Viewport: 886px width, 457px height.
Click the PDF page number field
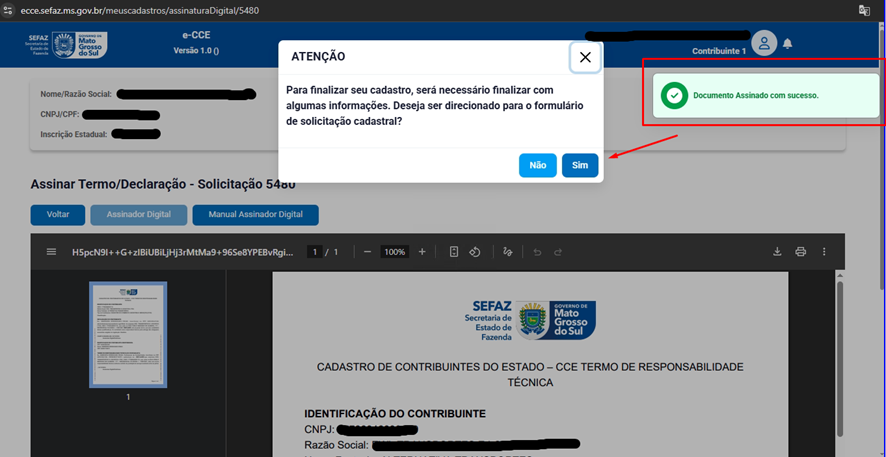coord(314,252)
